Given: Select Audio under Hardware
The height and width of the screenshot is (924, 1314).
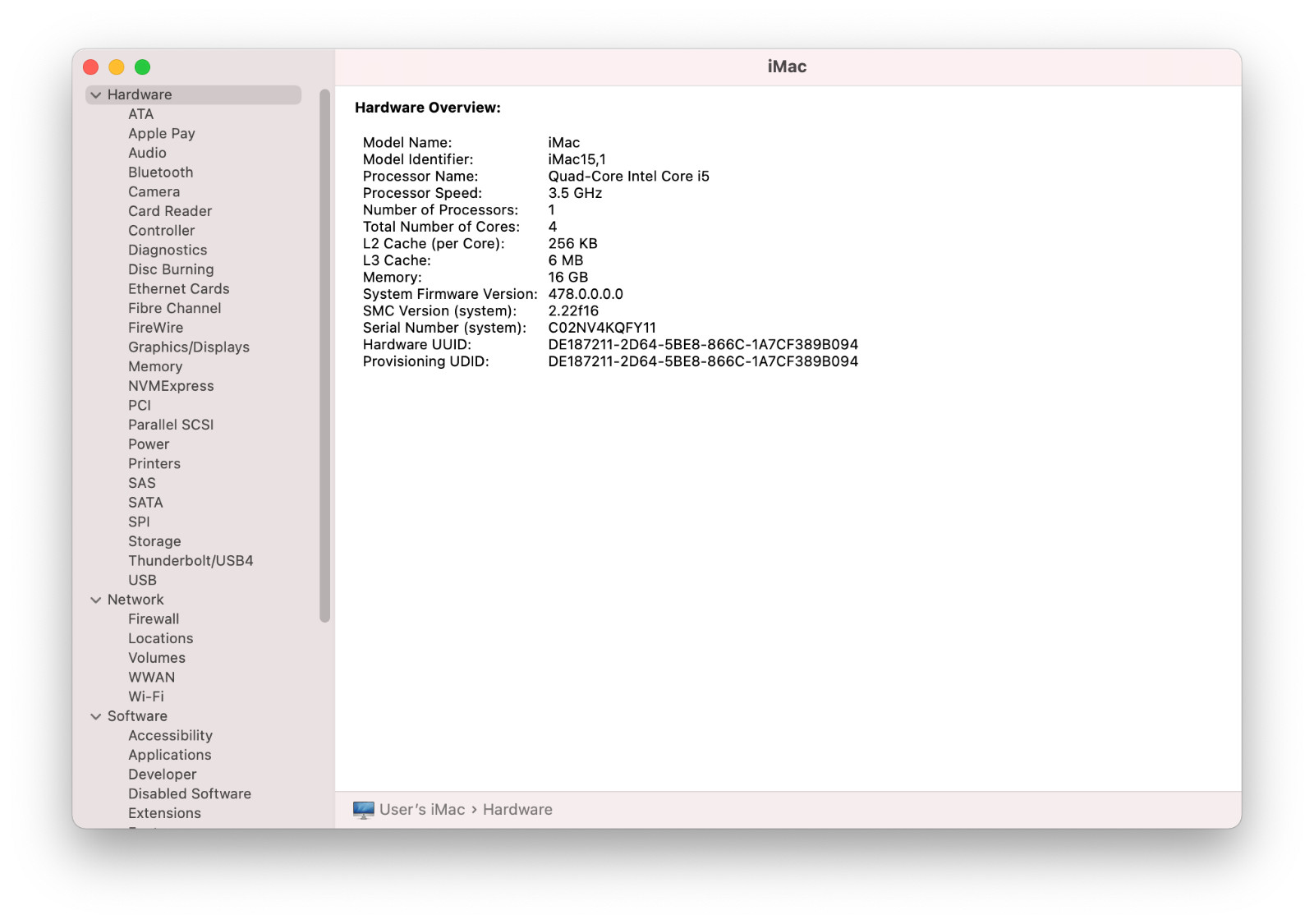Looking at the screenshot, I should coord(147,153).
